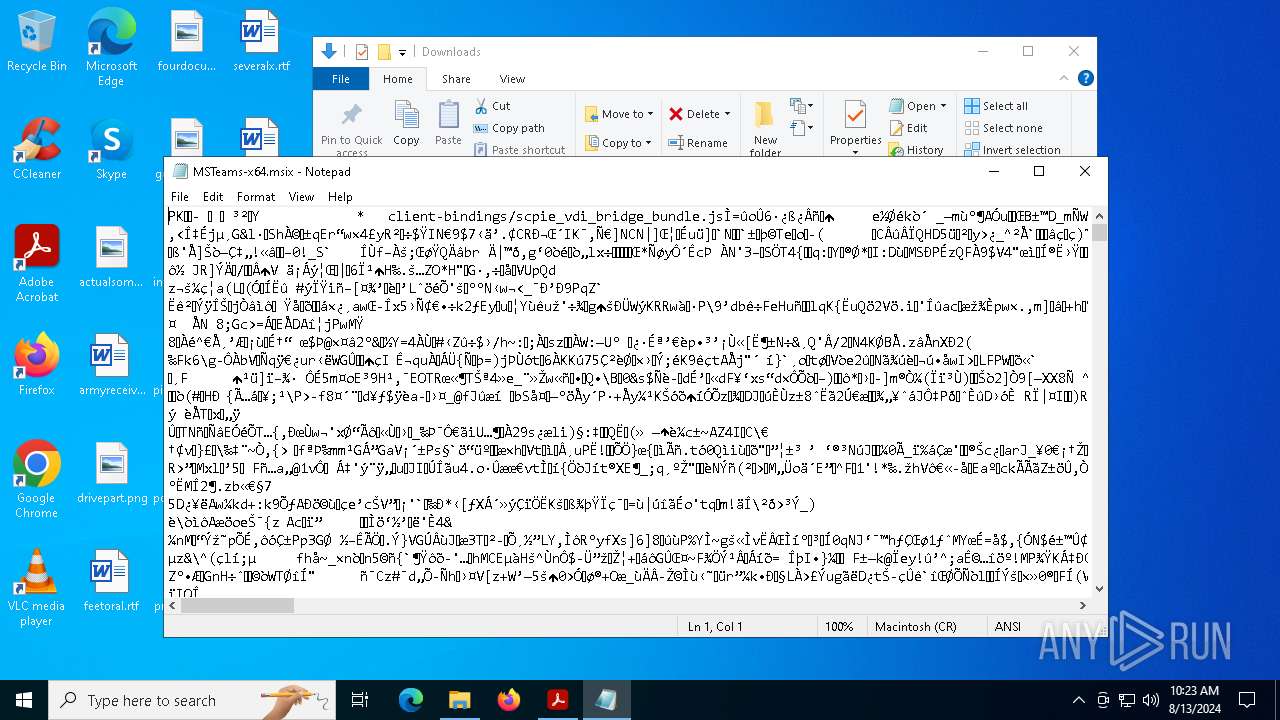The image size is (1280, 720).
Task: Open Notepad Format menu
Action: (x=256, y=197)
